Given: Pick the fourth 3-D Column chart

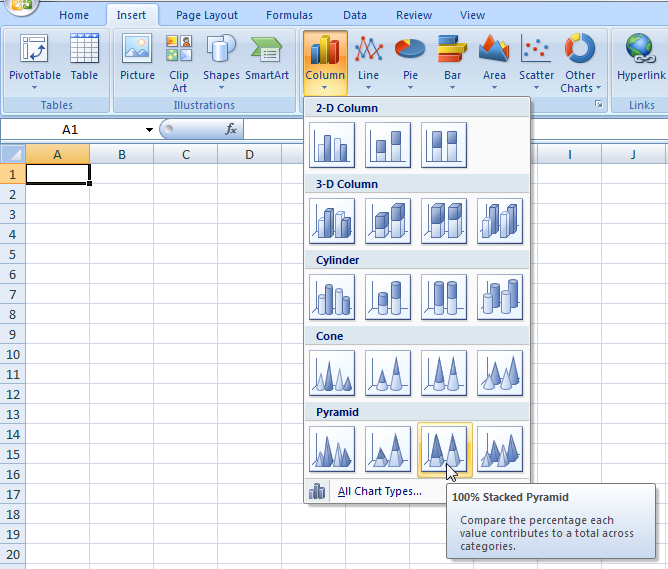Looking at the screenshot, I should click(500, 221).
